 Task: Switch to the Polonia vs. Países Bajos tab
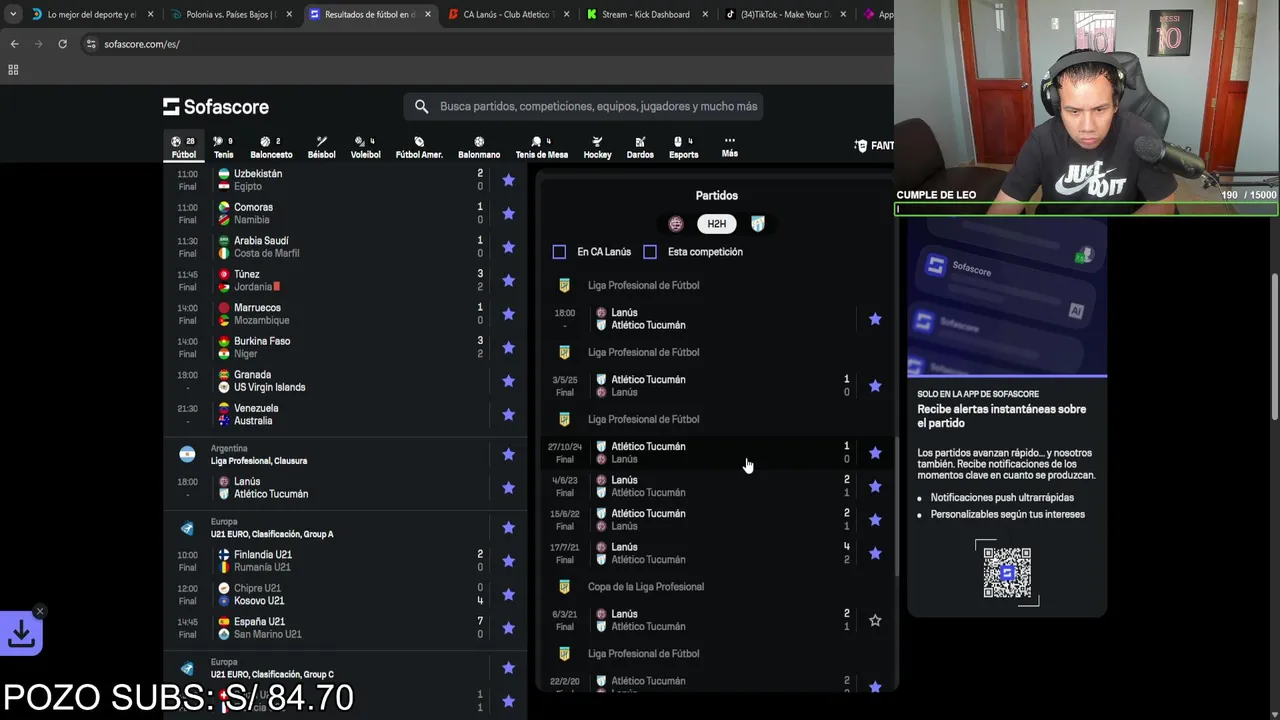tap(231, 15)
